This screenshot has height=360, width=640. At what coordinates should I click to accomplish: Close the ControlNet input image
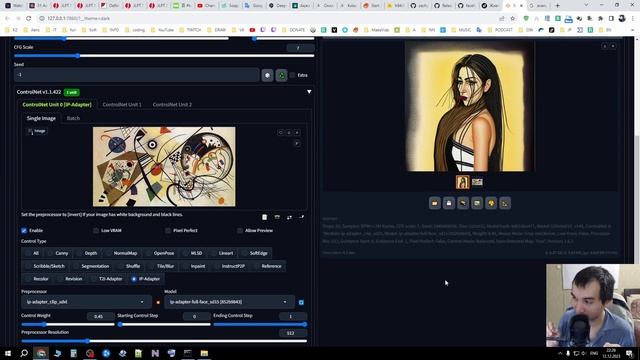[x=297, y=133]
